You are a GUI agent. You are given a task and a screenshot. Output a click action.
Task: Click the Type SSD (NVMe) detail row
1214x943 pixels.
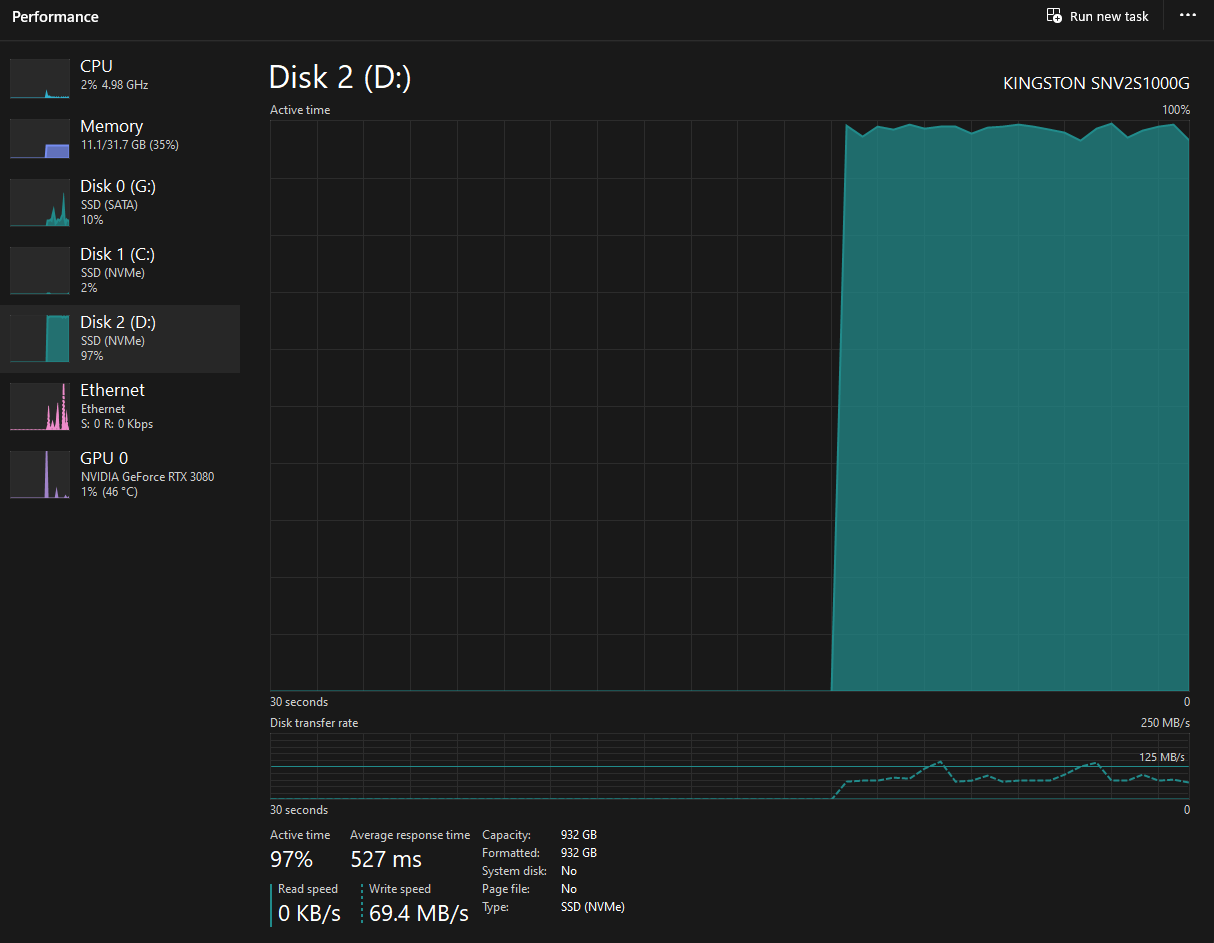pos(552,907)
